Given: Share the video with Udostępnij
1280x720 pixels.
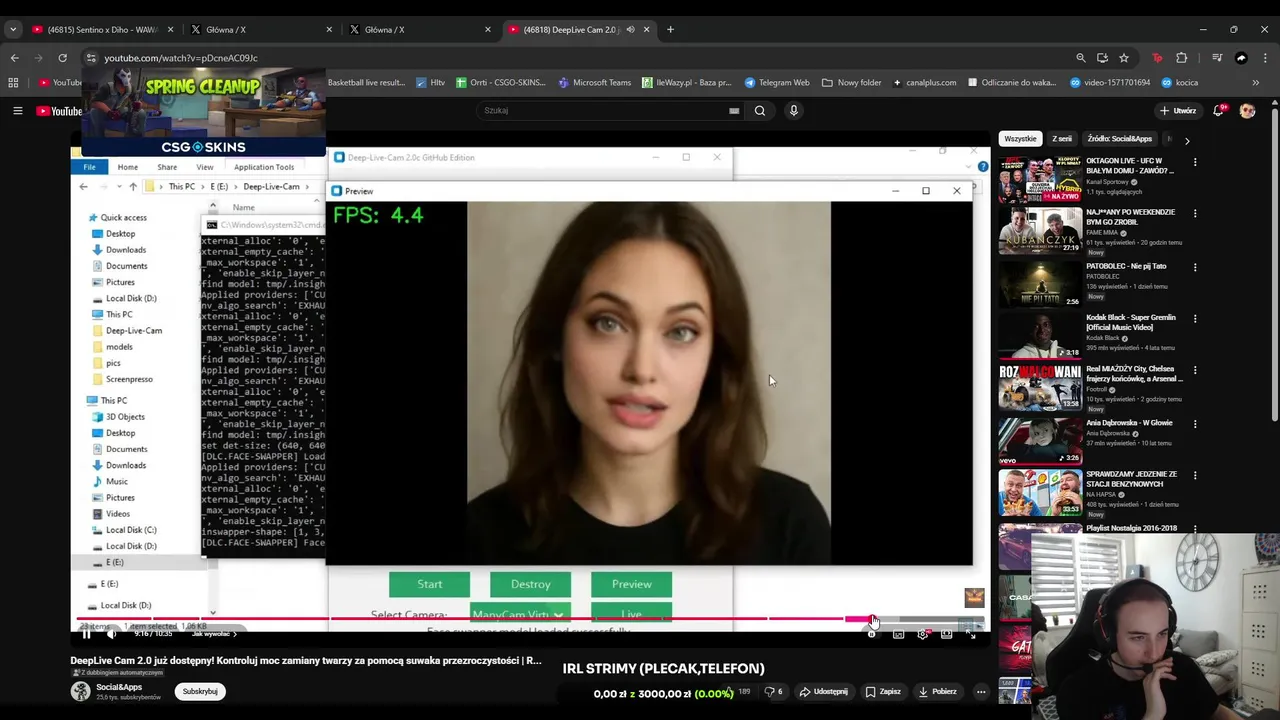Looking at the screenshot, I should [x=824, y=692].
